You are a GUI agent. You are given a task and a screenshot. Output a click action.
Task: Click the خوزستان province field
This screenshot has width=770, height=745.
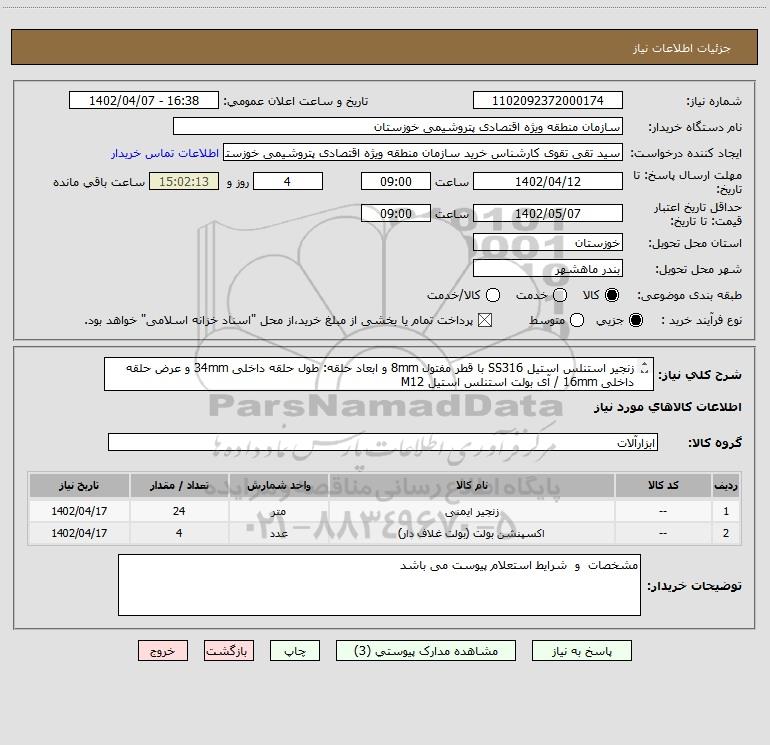(x=548, y=243)
